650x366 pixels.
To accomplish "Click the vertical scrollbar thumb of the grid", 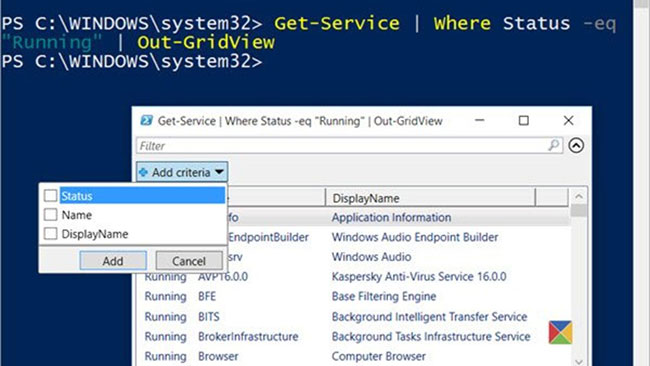I will pos(579,211).
